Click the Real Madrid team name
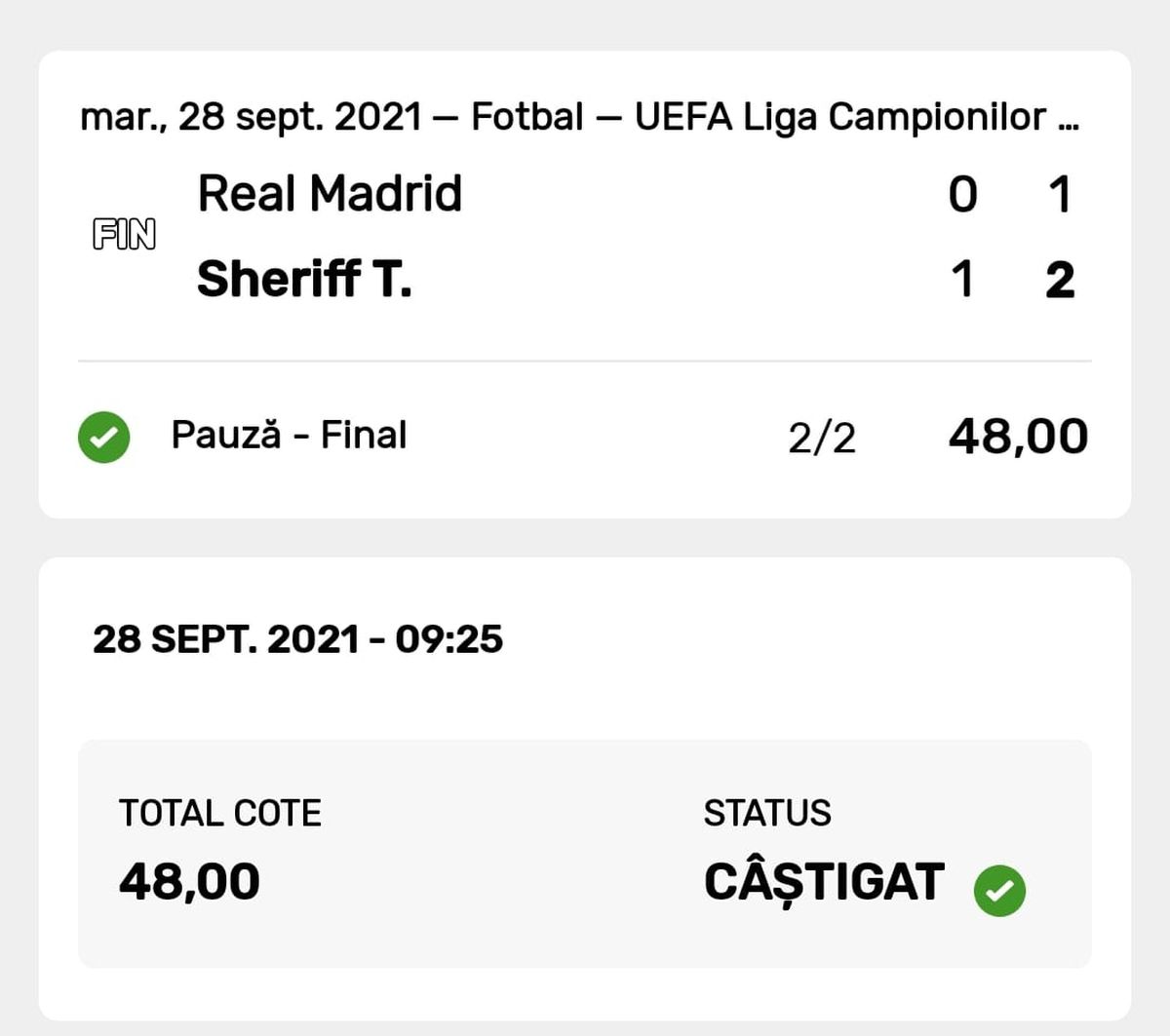 [330, 194]
